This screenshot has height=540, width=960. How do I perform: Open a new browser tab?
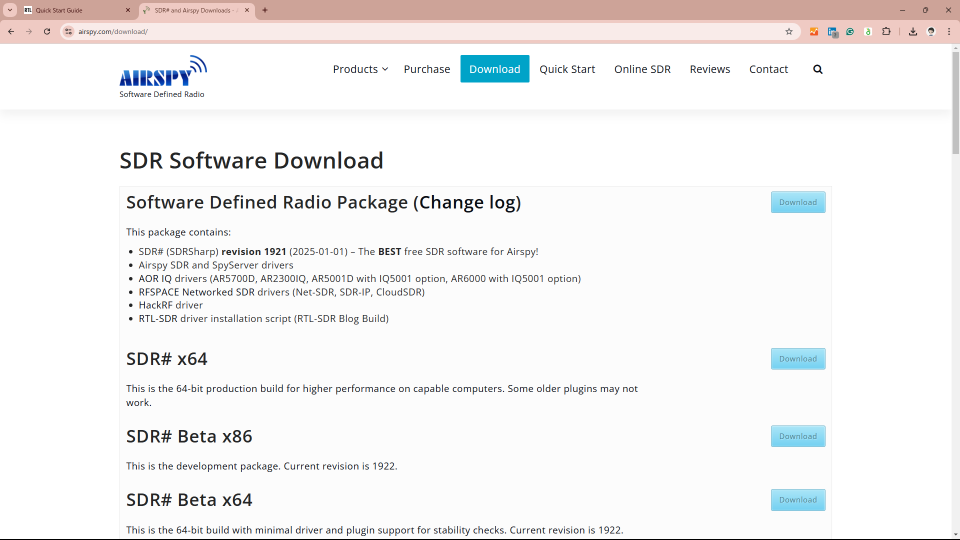tap(265, 10)
